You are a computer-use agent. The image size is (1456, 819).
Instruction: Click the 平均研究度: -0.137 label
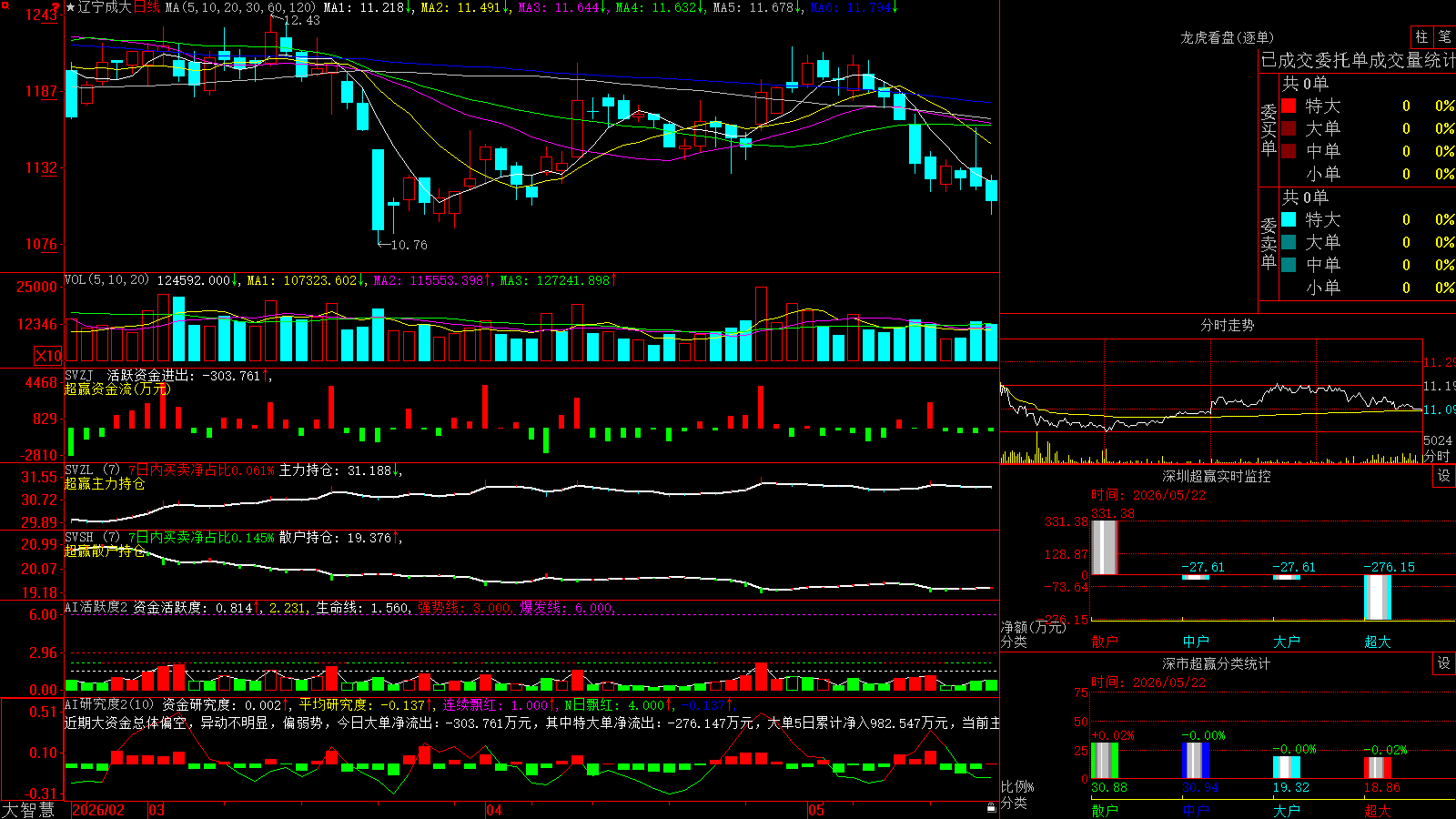pyautogui.click(x=367, y=705)
